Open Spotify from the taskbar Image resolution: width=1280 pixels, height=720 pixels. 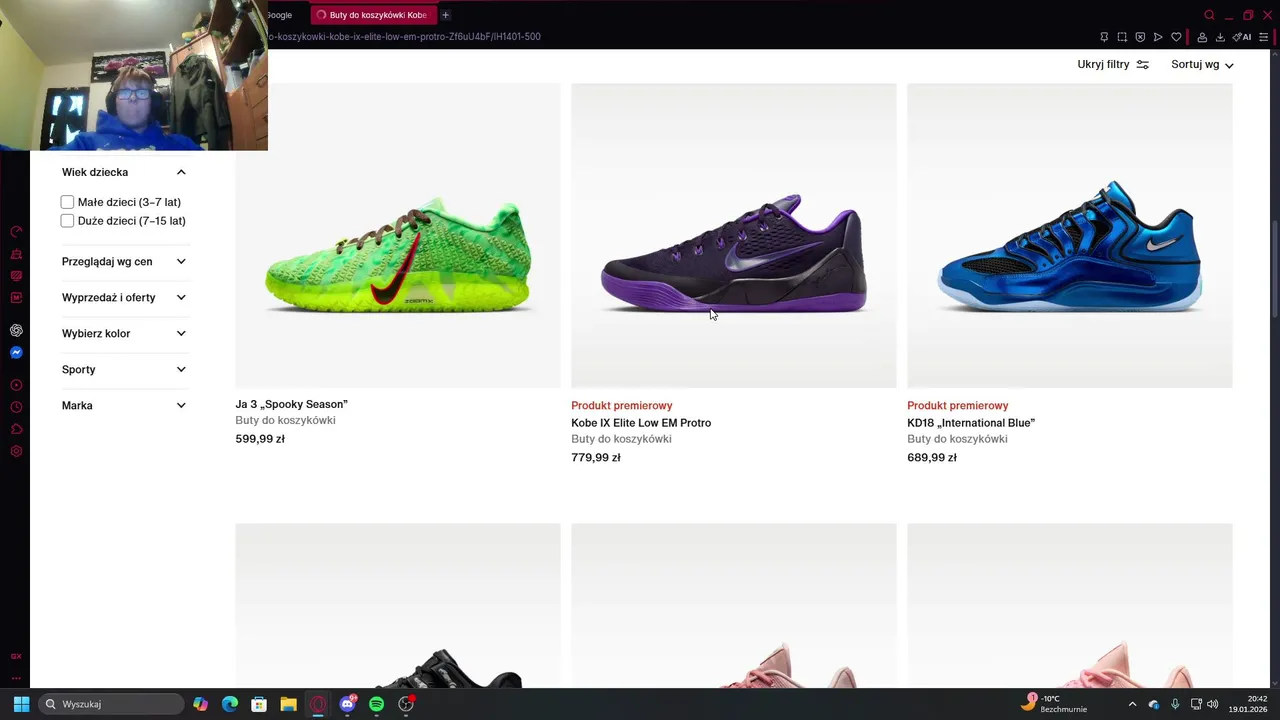376,704
